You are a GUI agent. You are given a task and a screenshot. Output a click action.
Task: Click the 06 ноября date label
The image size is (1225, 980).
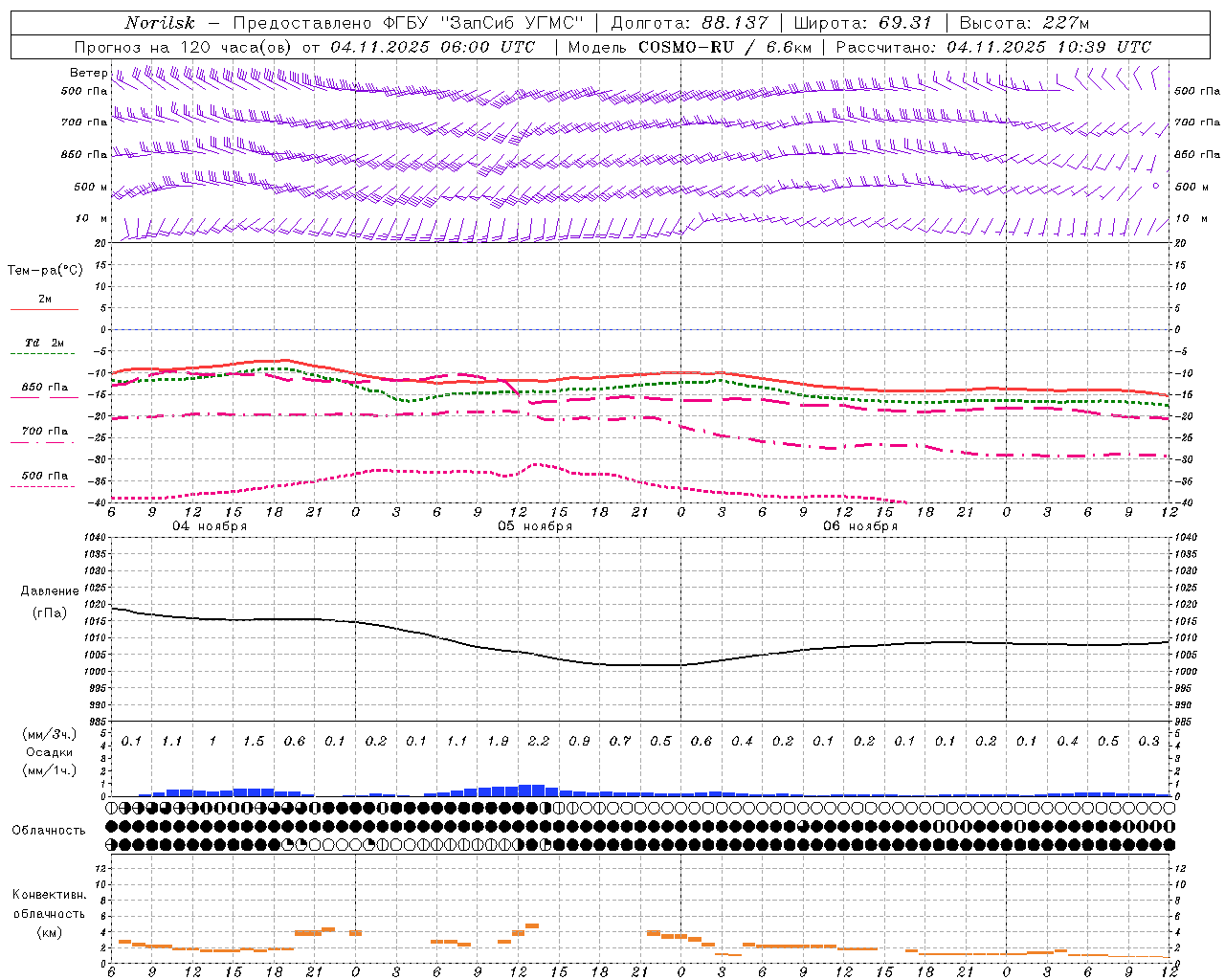pos(860,526)
